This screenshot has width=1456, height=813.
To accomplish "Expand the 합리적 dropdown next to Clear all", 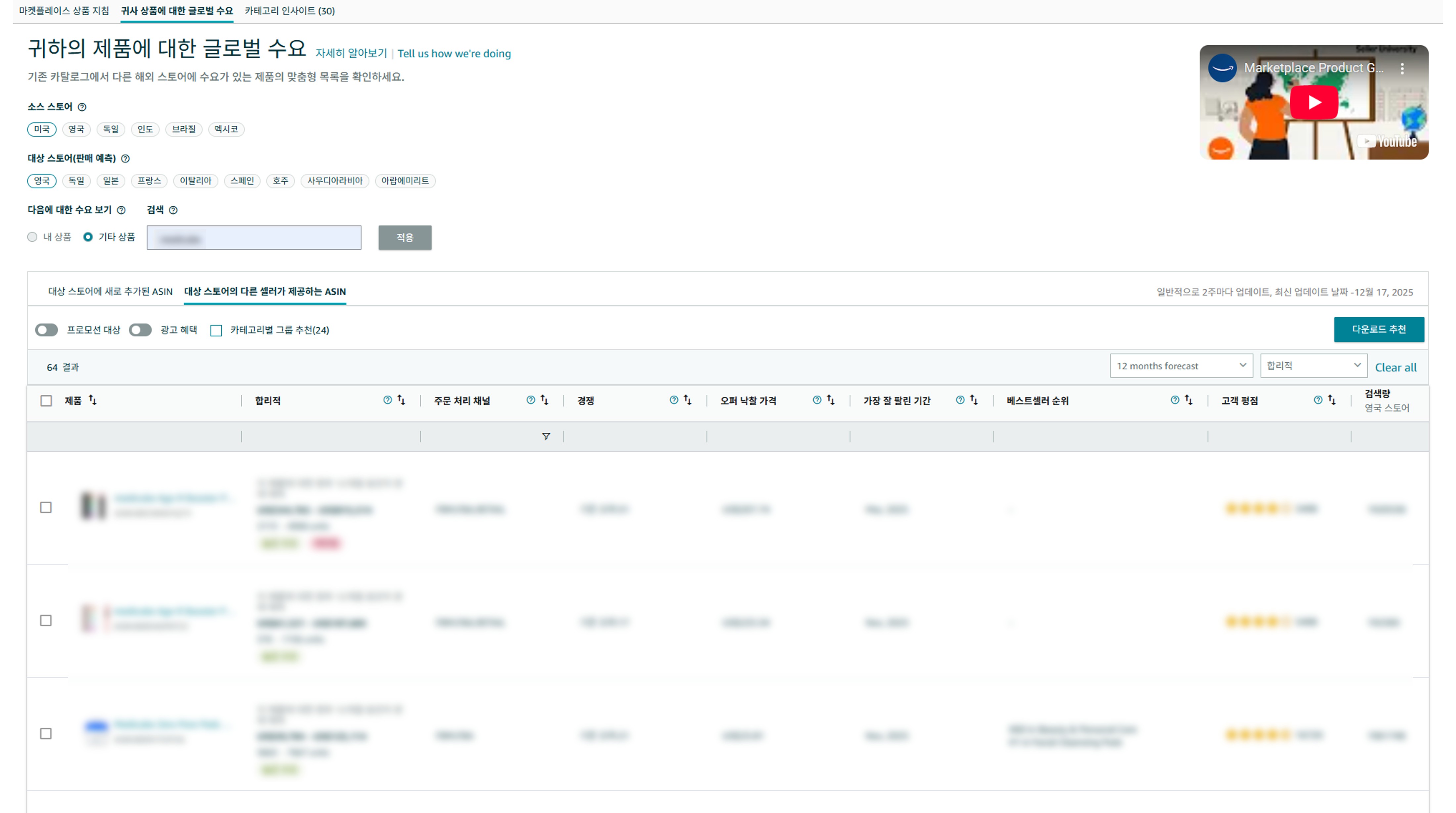I will (1313, 366).
